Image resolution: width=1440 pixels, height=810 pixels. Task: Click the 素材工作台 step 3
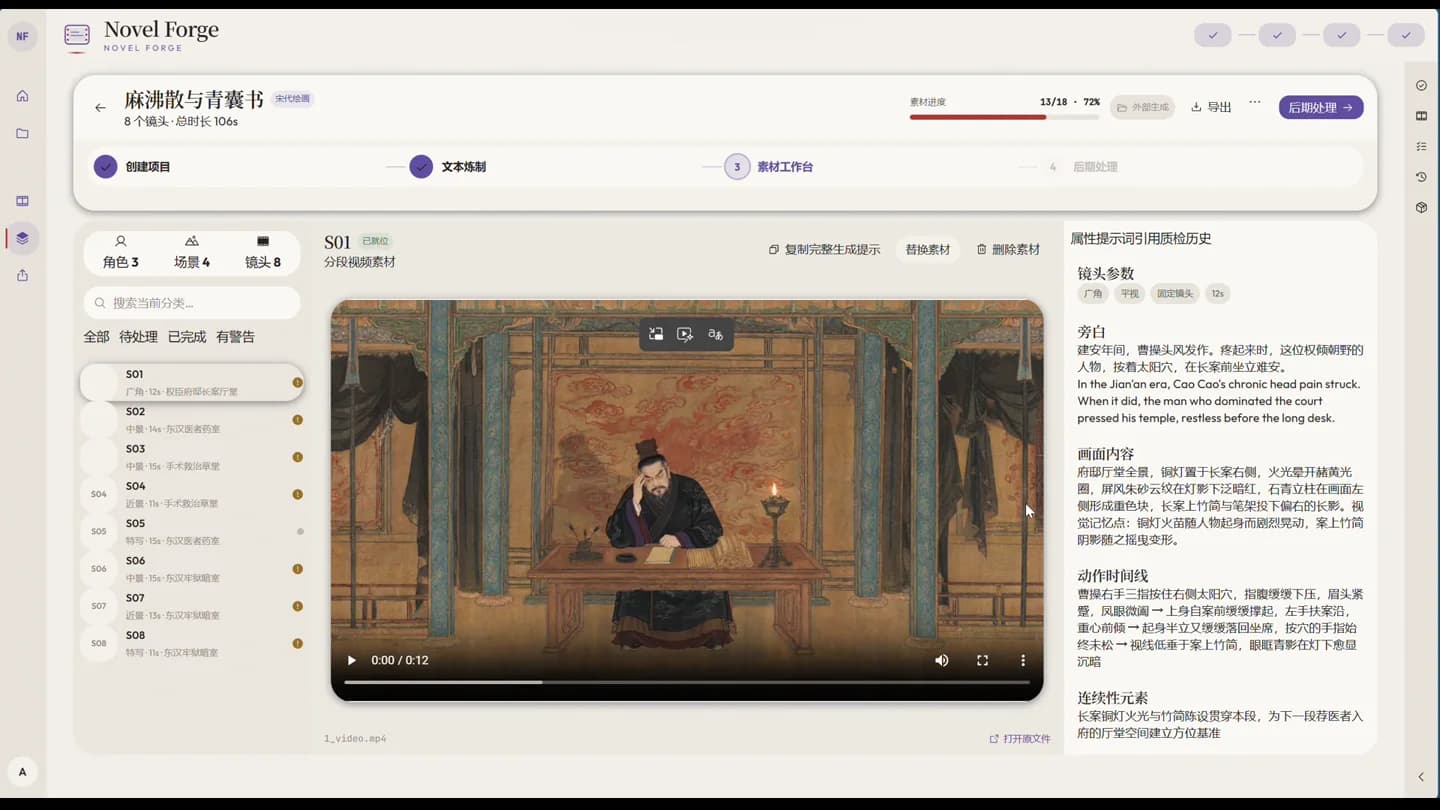[x=769, y=167]
